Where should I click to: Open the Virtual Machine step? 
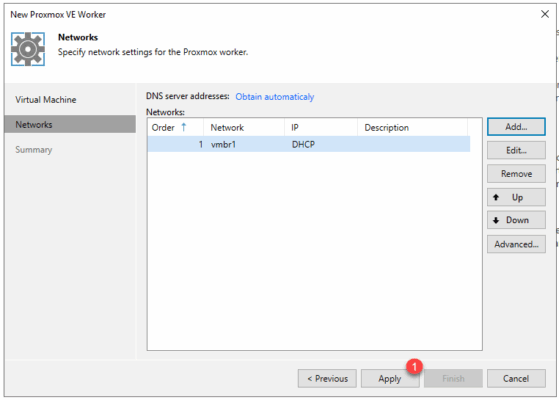[x=46, y=99]
